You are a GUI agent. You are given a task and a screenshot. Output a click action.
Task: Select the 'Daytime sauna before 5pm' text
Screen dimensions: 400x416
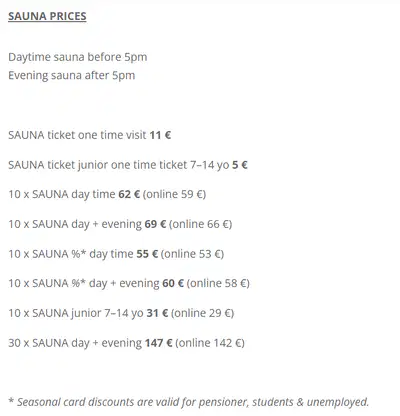point(78,57)
